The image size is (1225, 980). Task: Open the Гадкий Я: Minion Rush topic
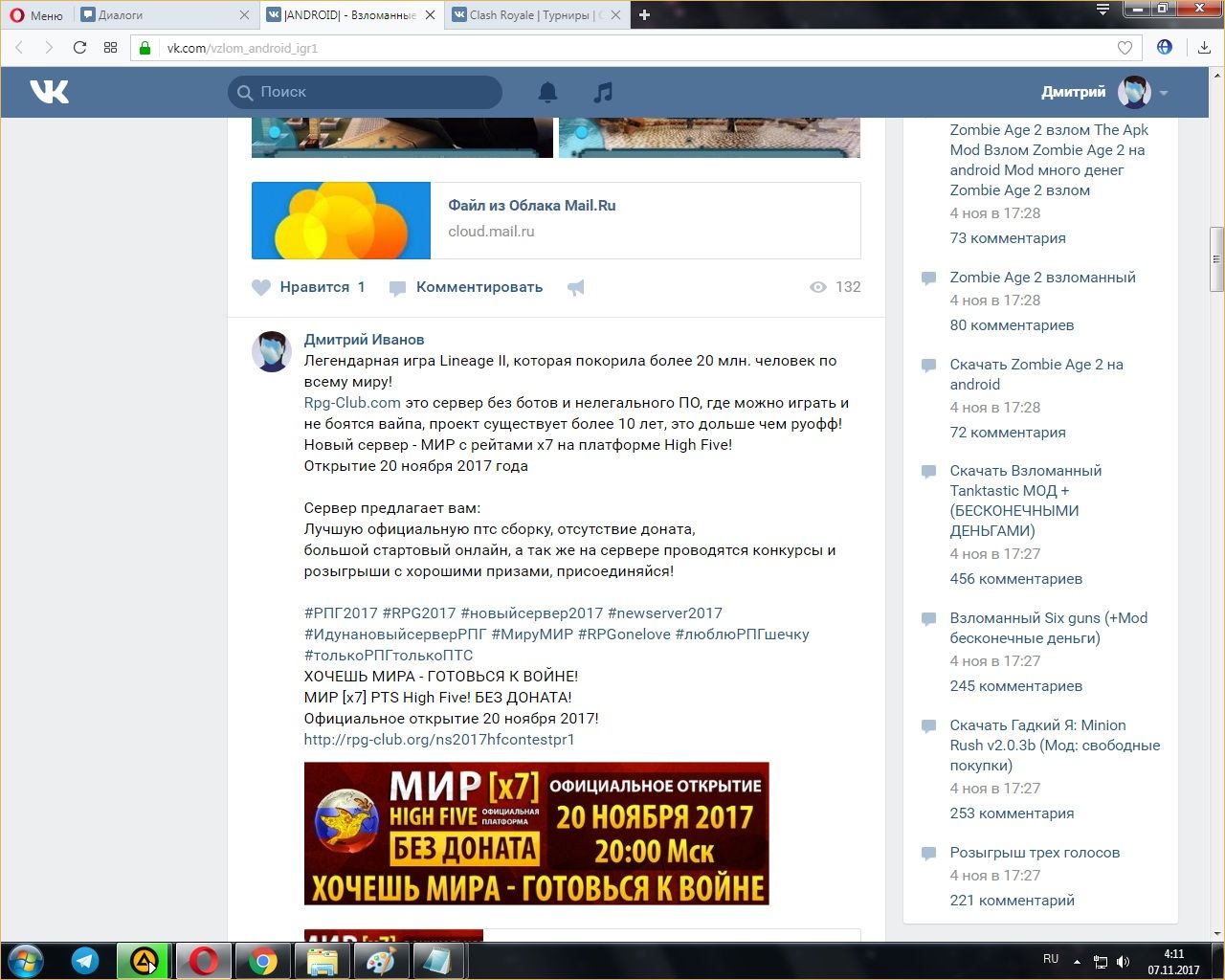pos(1055,746)
